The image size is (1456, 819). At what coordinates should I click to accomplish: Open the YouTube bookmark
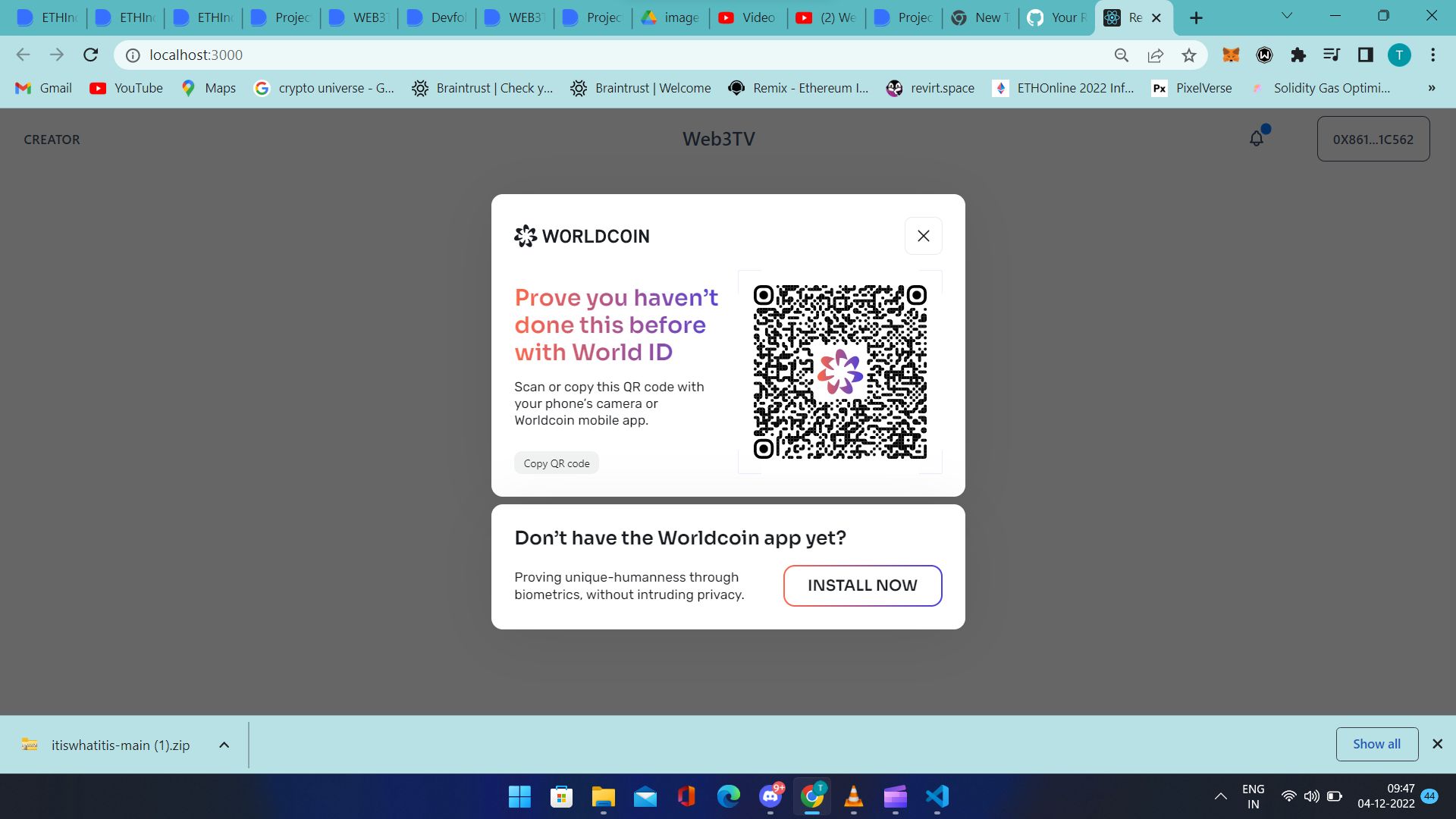point(127,88)
